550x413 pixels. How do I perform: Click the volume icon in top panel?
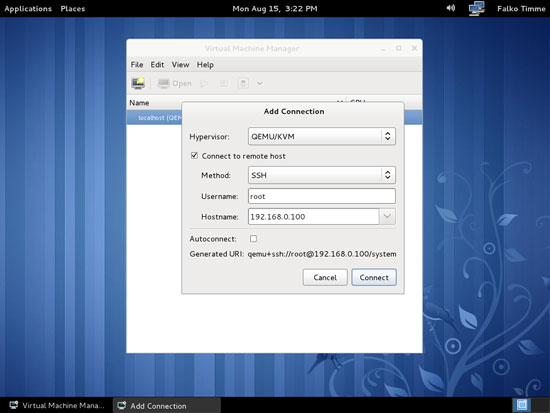click(451, 8)
